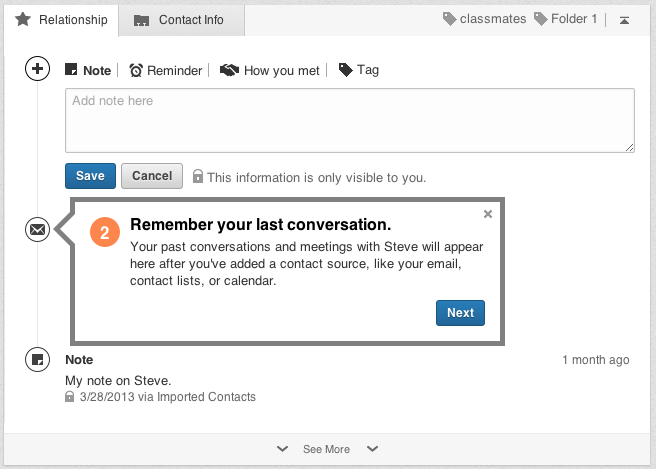Click the plus add icon
The image size is (656, 469).
tap(37, 69)
